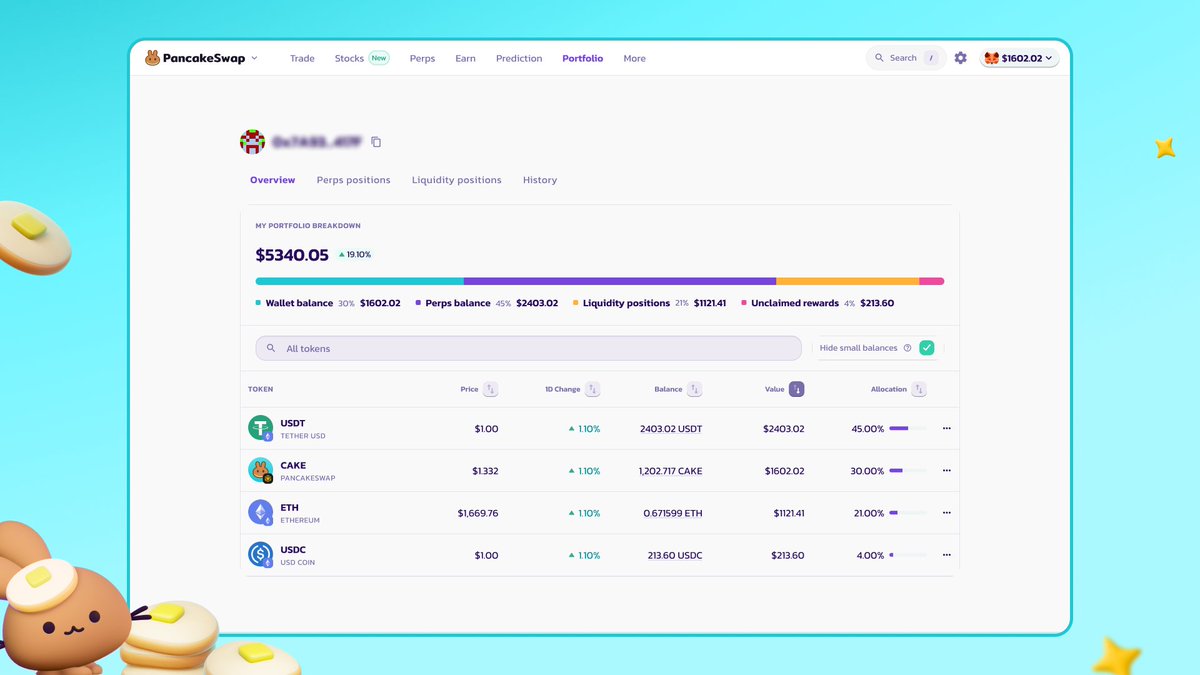Click the 213.60 USDC balance cell
Image resolution: width=1200 pixels, height=675 pixels.
pos(675,555)
